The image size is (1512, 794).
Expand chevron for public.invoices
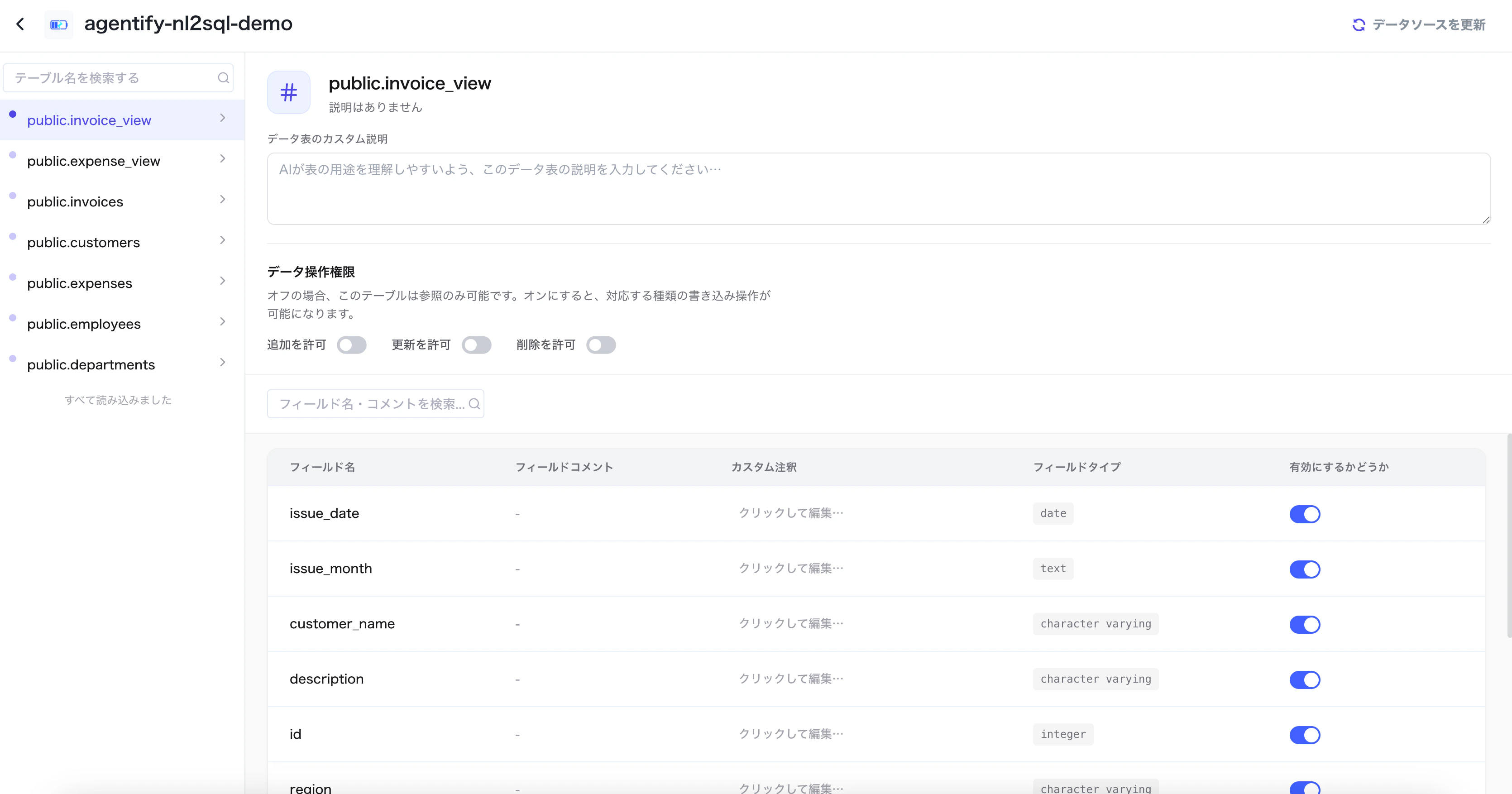point(222,200)
